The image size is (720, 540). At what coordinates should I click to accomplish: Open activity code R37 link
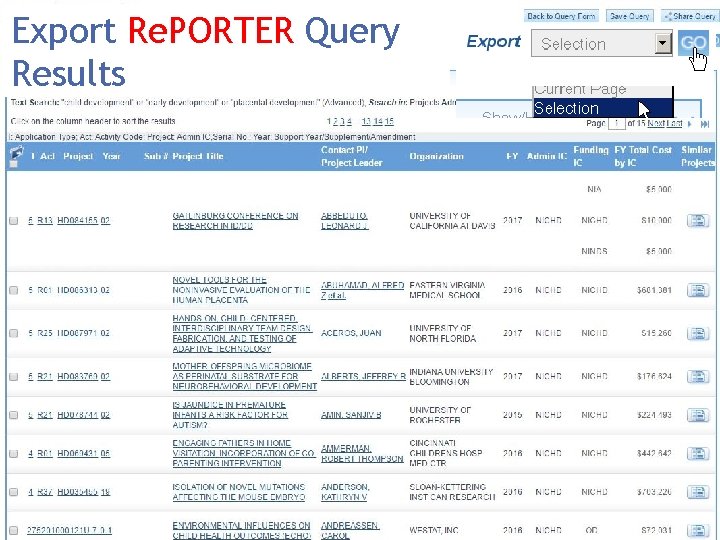pyautogui.click(x=45, y=492)
